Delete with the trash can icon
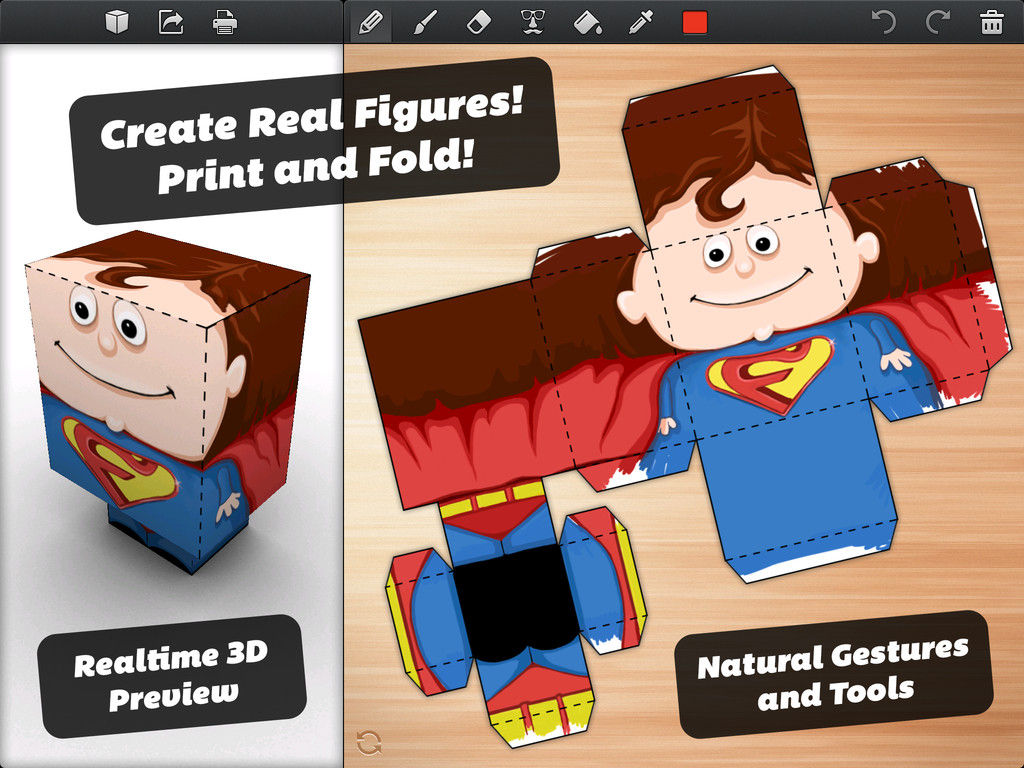Screen dimensions: 1024x768 pyautogui.click(x=991, y=22)
